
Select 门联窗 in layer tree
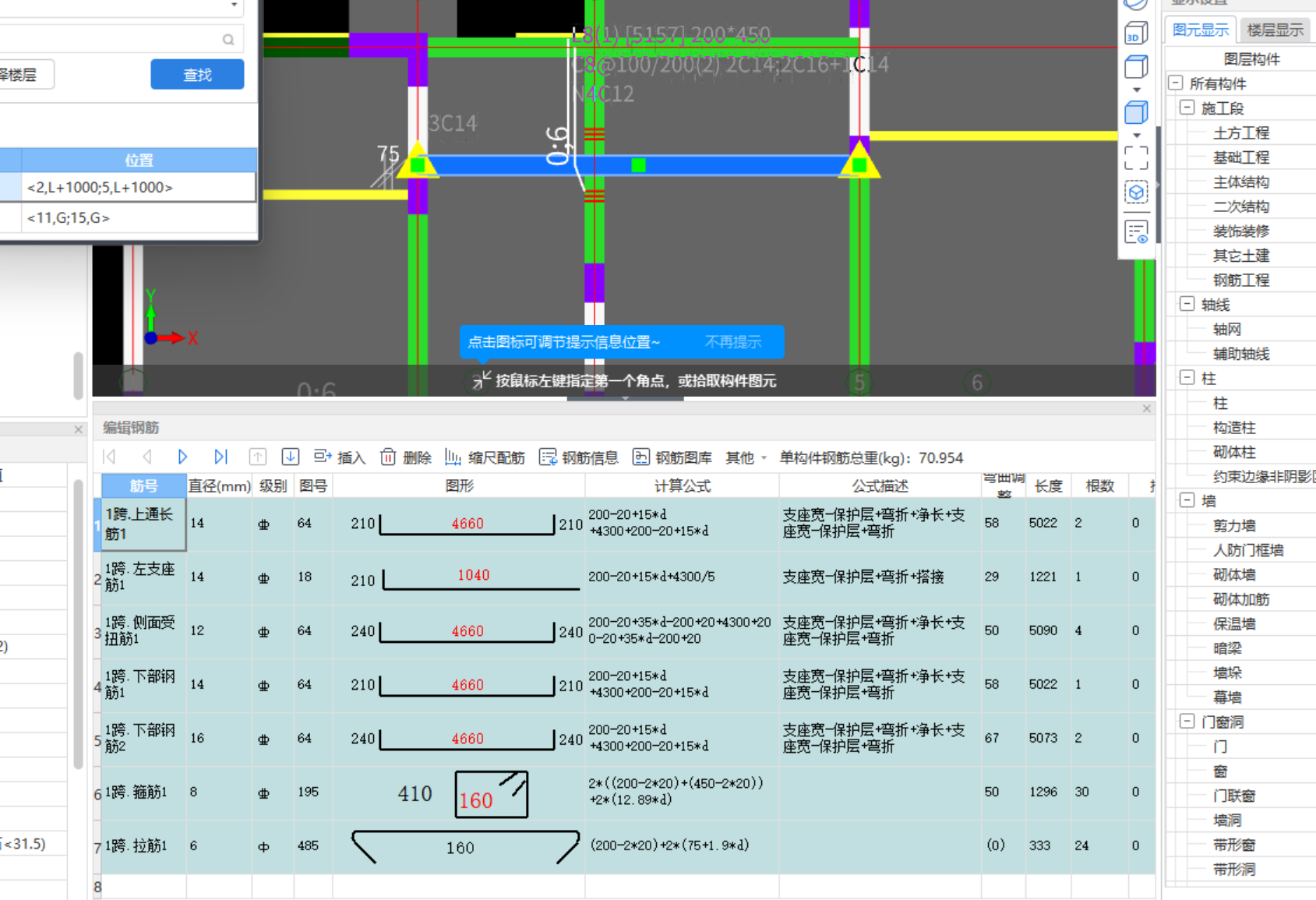[1234, 796]
